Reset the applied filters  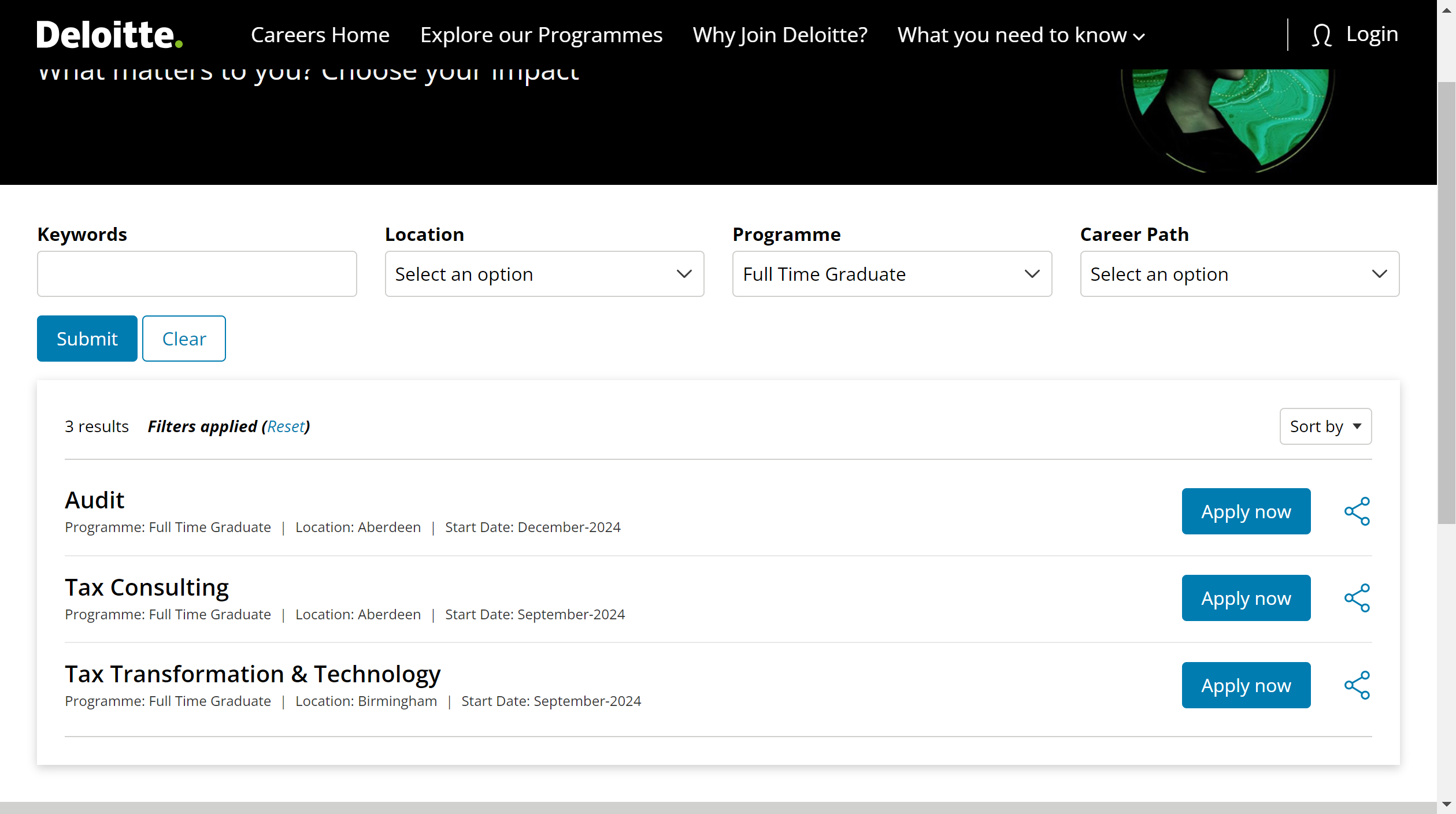pyautogui.click(x=286, y=426)
